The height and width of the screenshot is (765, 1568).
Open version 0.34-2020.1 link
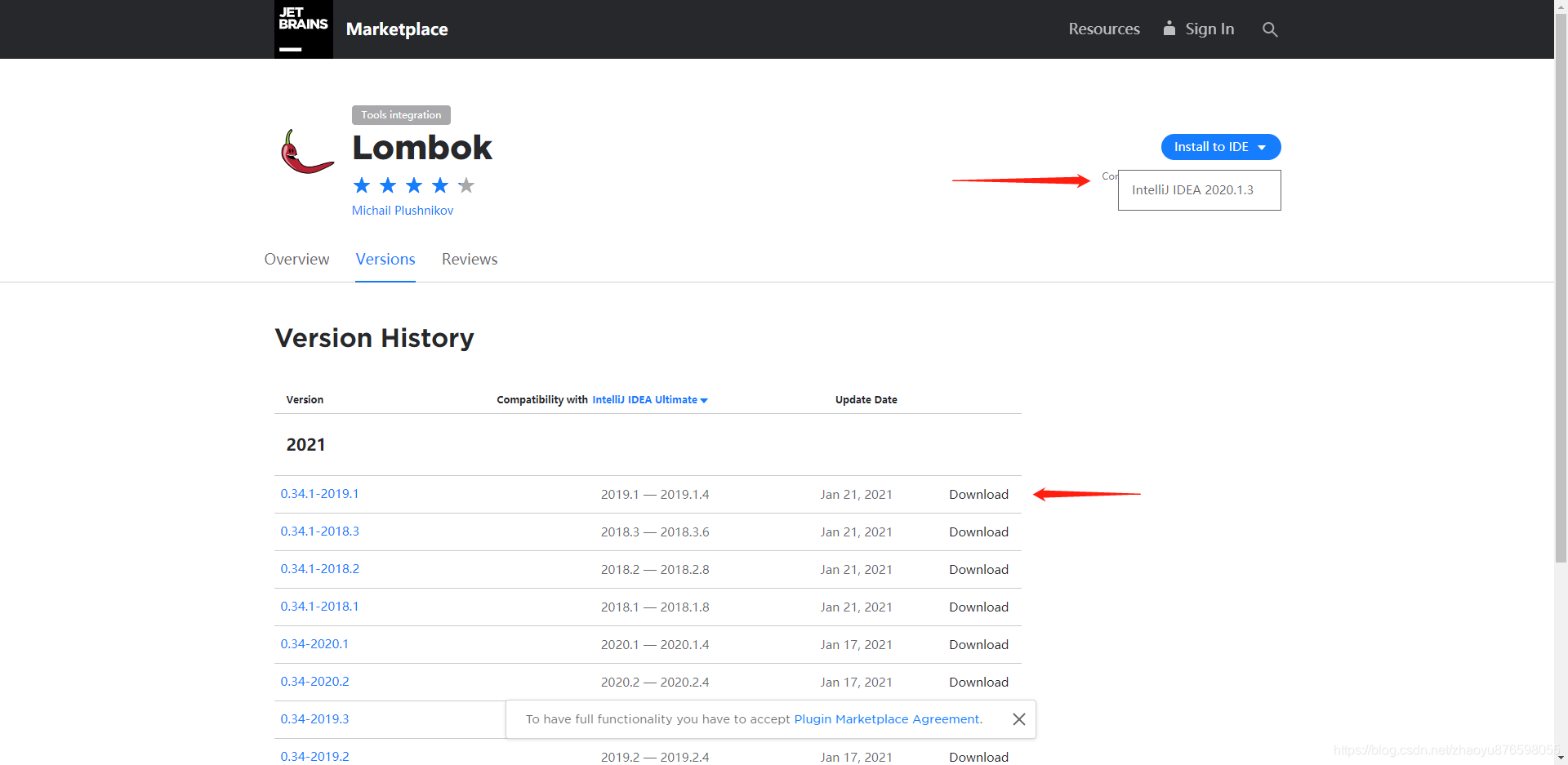pyautogui.click(x=314, y=644)
